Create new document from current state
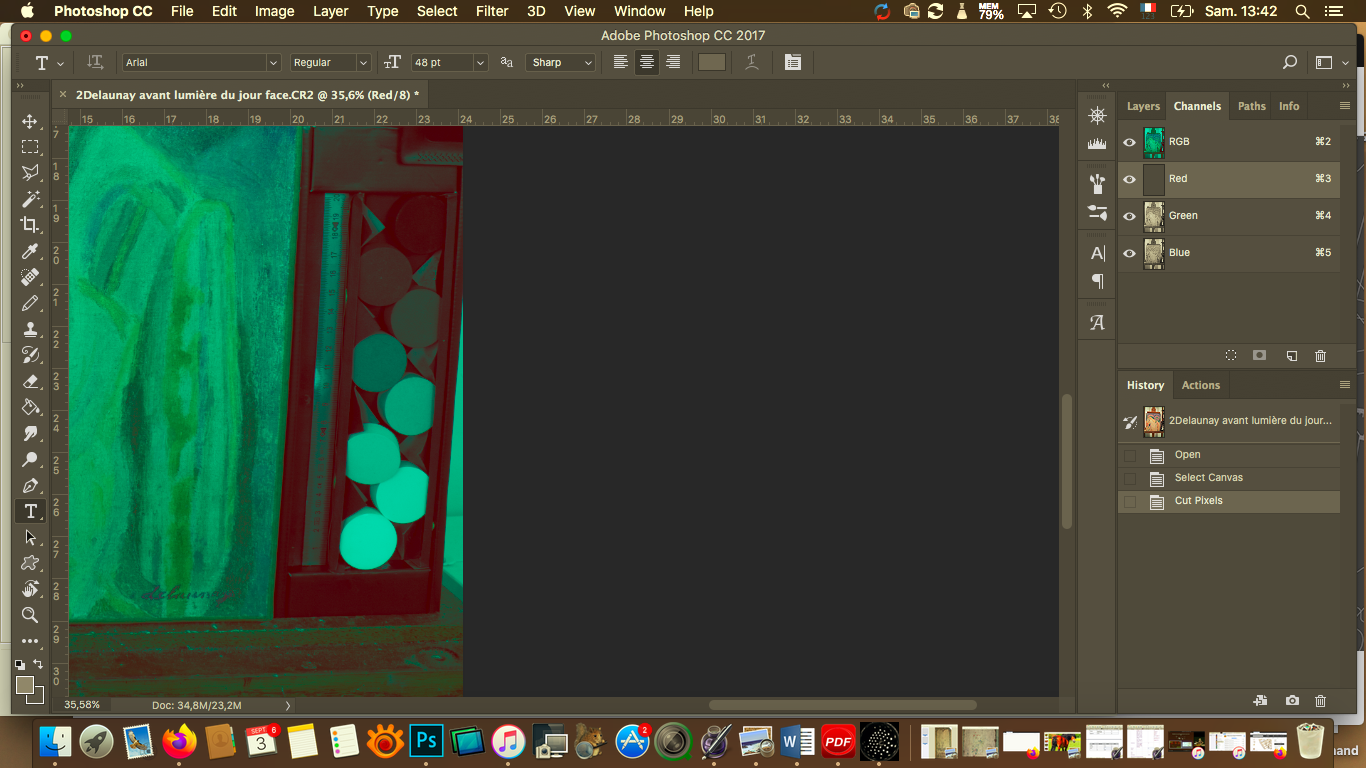1366x768 pixels. pyautogui.click(x=1260, y=701)
